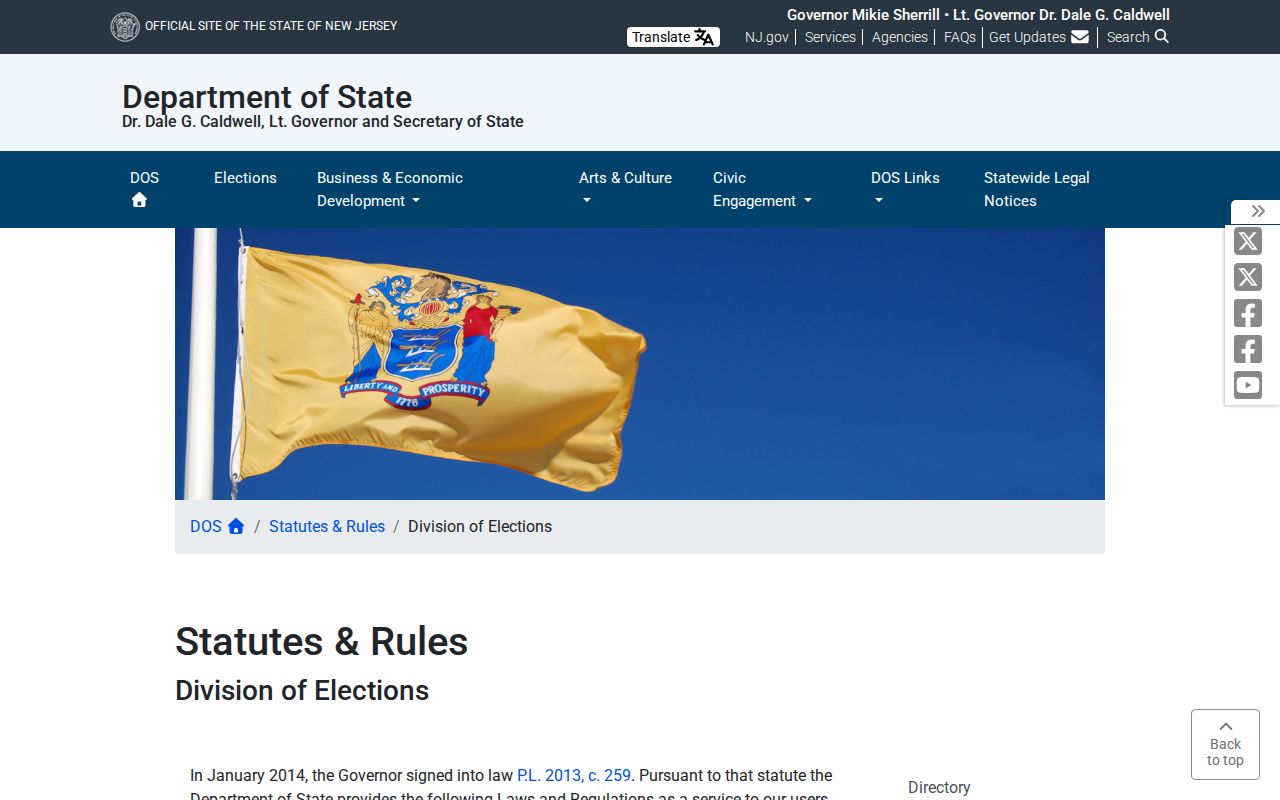This screenshot has height=800, width=1280.
Task: Click the second X (Twitter) icon
Action: coord(1248,277)
